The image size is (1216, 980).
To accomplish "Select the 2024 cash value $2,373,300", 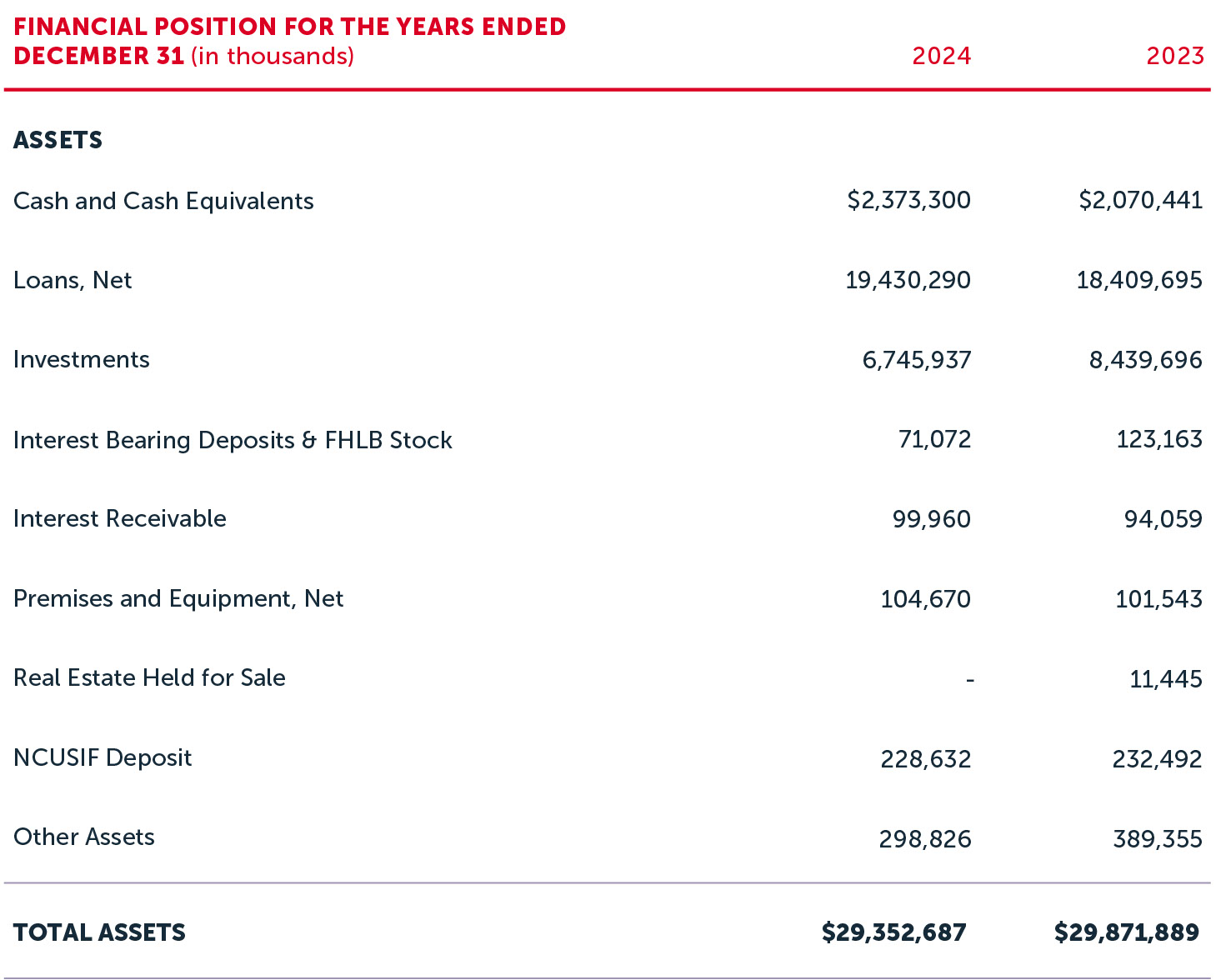I will 908,200.
